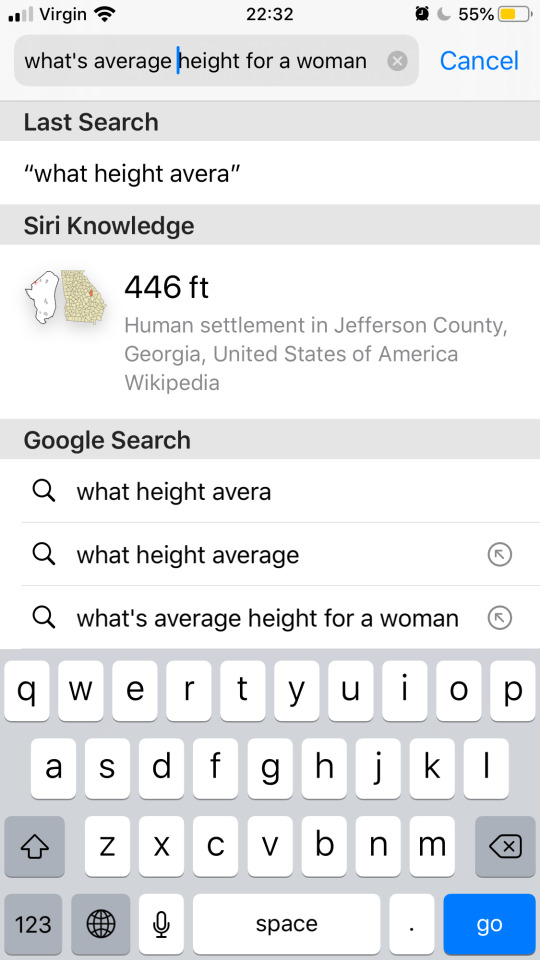Tap the Cancel button
The height and width of the screenshot is (960, 540).
coord(479,61)
